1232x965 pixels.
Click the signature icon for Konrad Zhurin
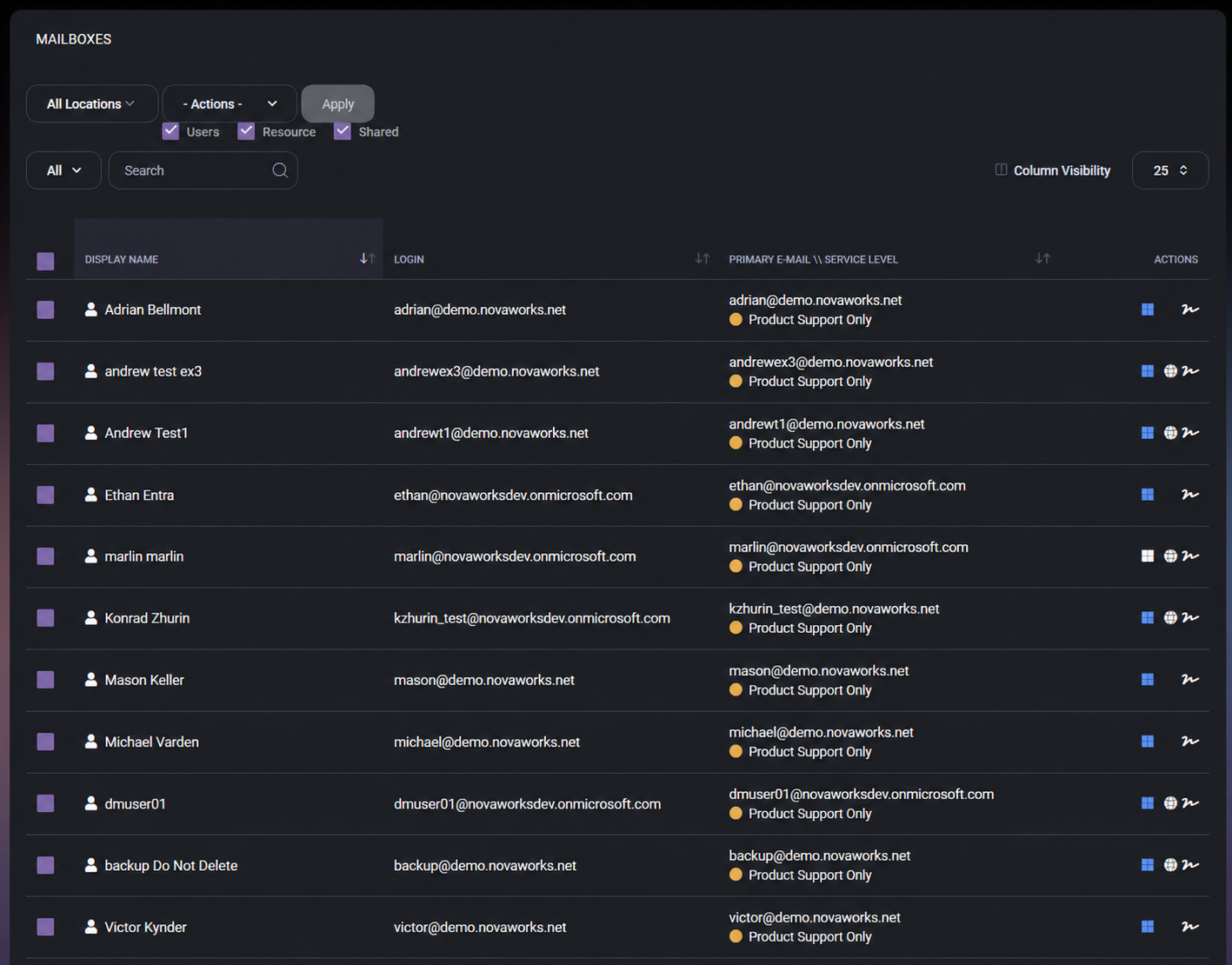(1190, 618)
